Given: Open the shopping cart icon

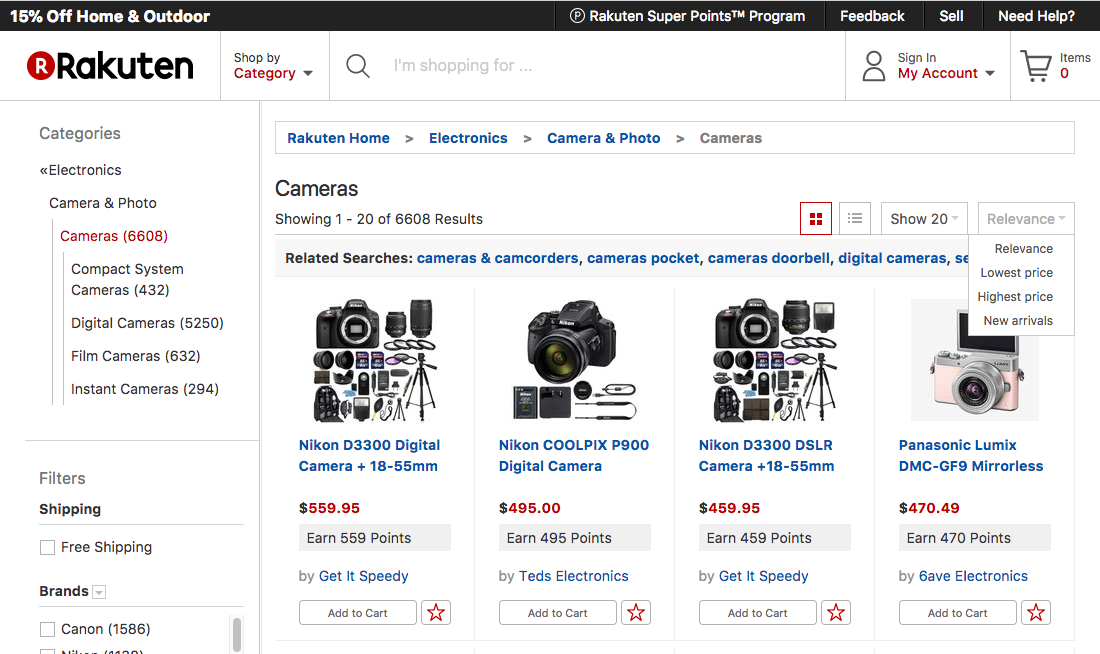Looking at the screenshot, I should tap(1035, 66).
